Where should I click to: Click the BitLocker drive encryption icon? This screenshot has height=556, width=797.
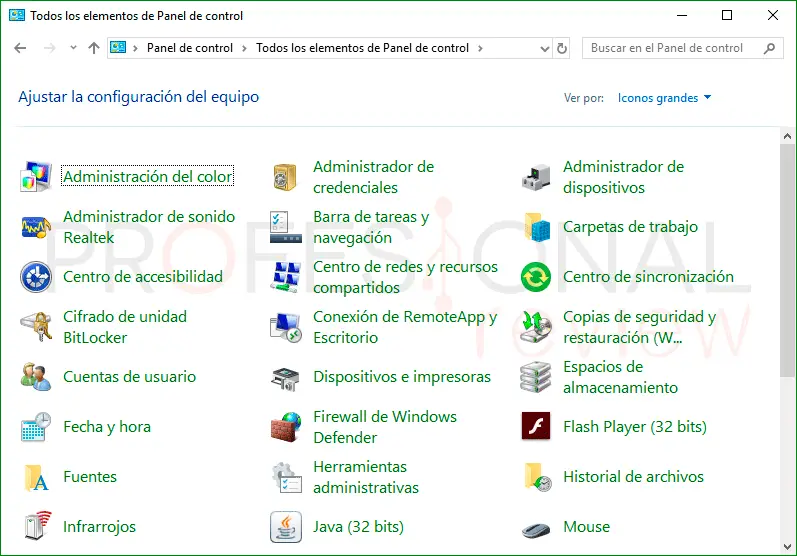point(36,327)
